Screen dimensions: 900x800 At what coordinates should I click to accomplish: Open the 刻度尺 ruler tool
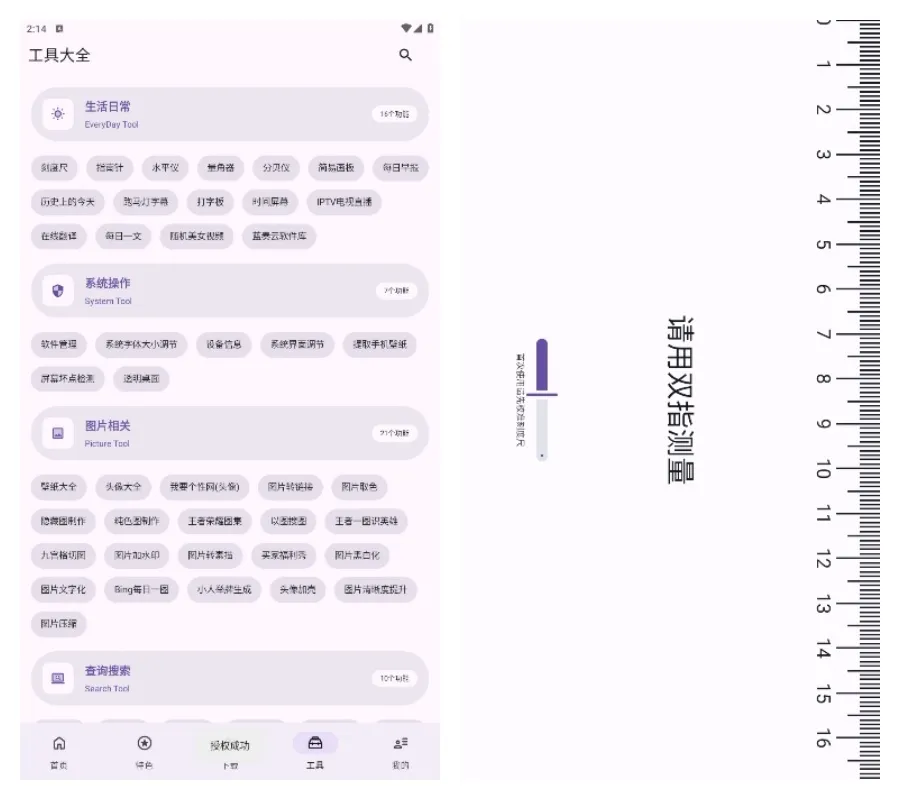pyautogui.click(x=55, y=168)
